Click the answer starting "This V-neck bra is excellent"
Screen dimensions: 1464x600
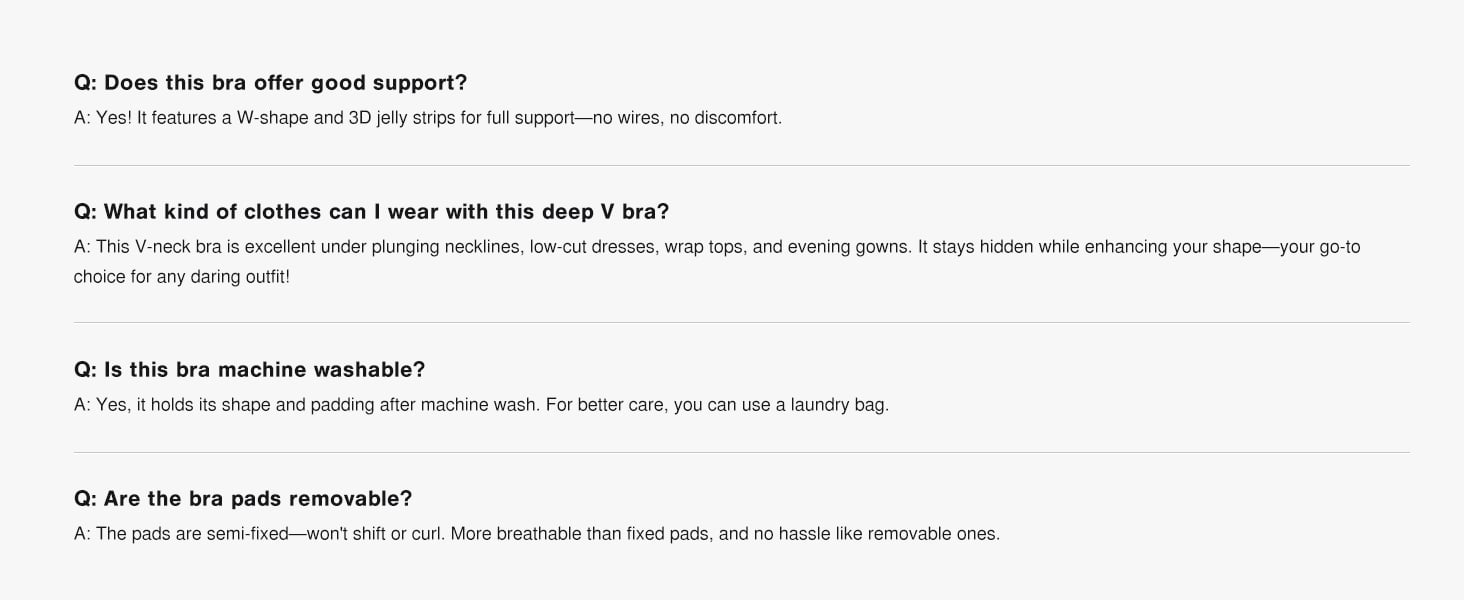(716, 247)
